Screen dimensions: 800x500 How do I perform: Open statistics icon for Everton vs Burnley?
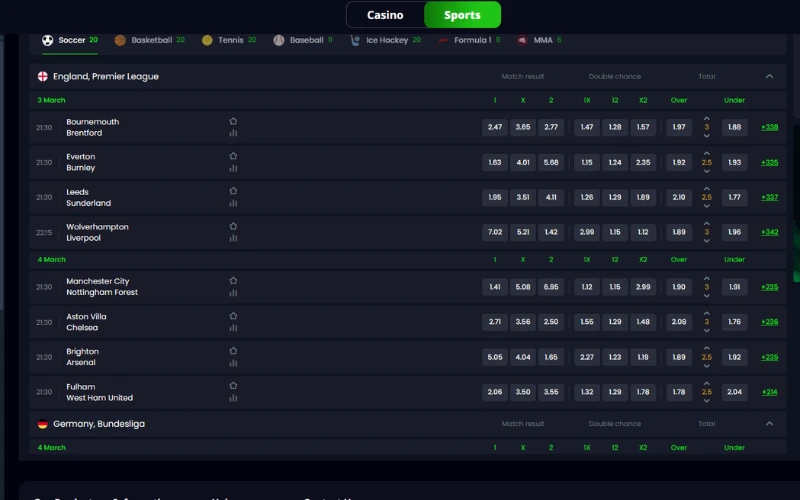coord(233,168)
